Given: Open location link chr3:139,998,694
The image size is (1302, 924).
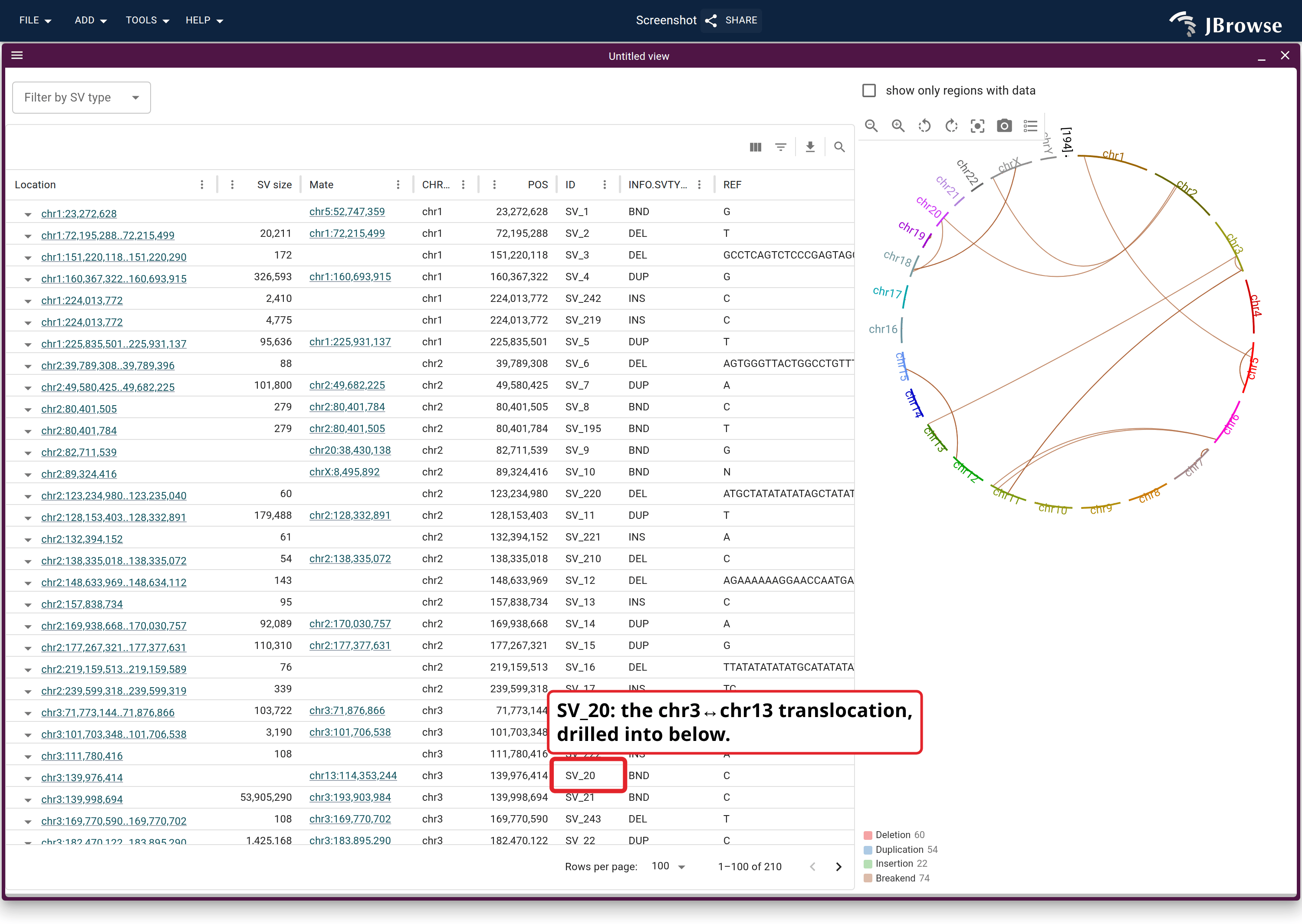Looking at the screenshot, I should coord(82,799).
